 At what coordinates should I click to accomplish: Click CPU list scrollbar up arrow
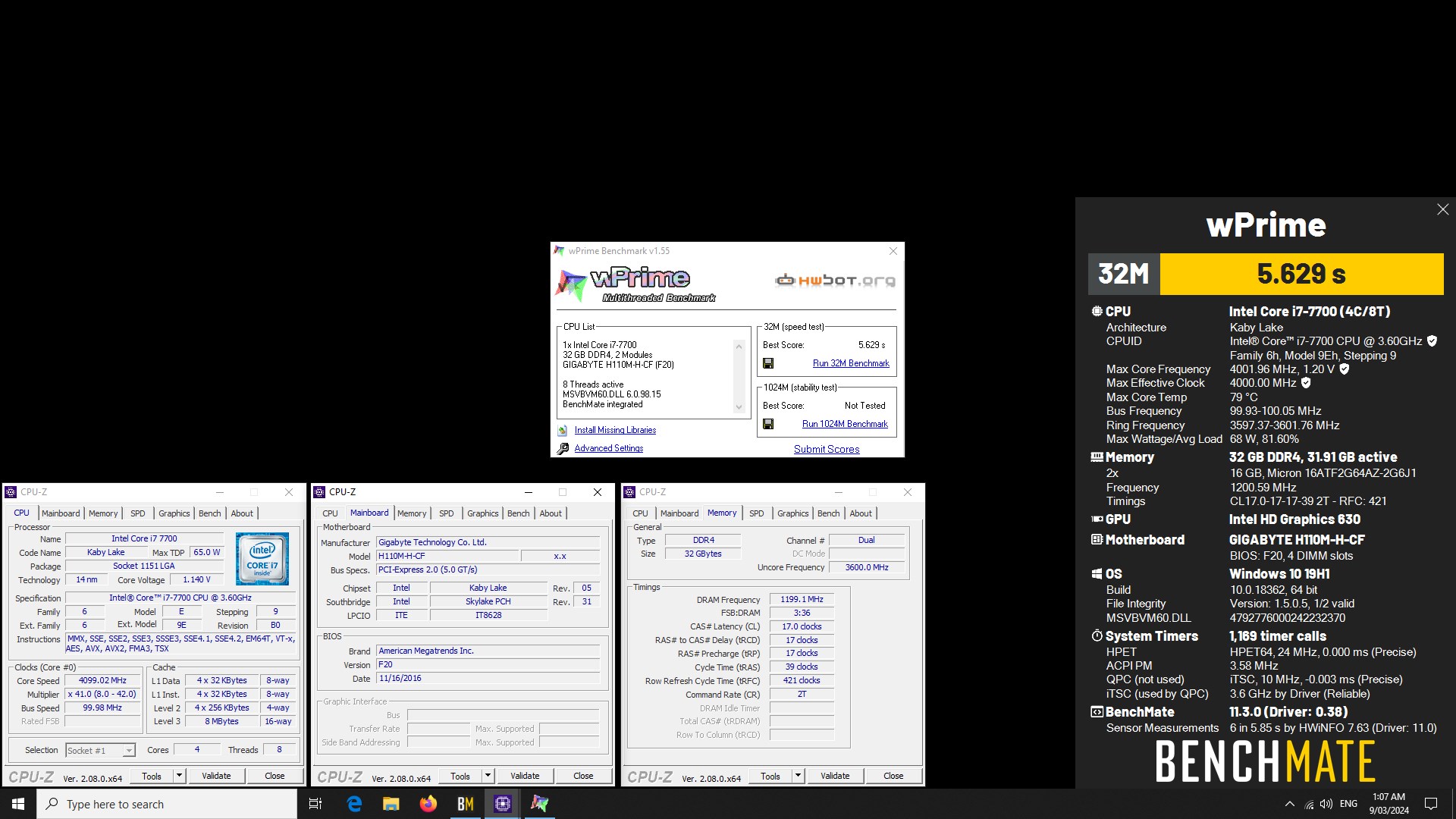tap(739, 346)
